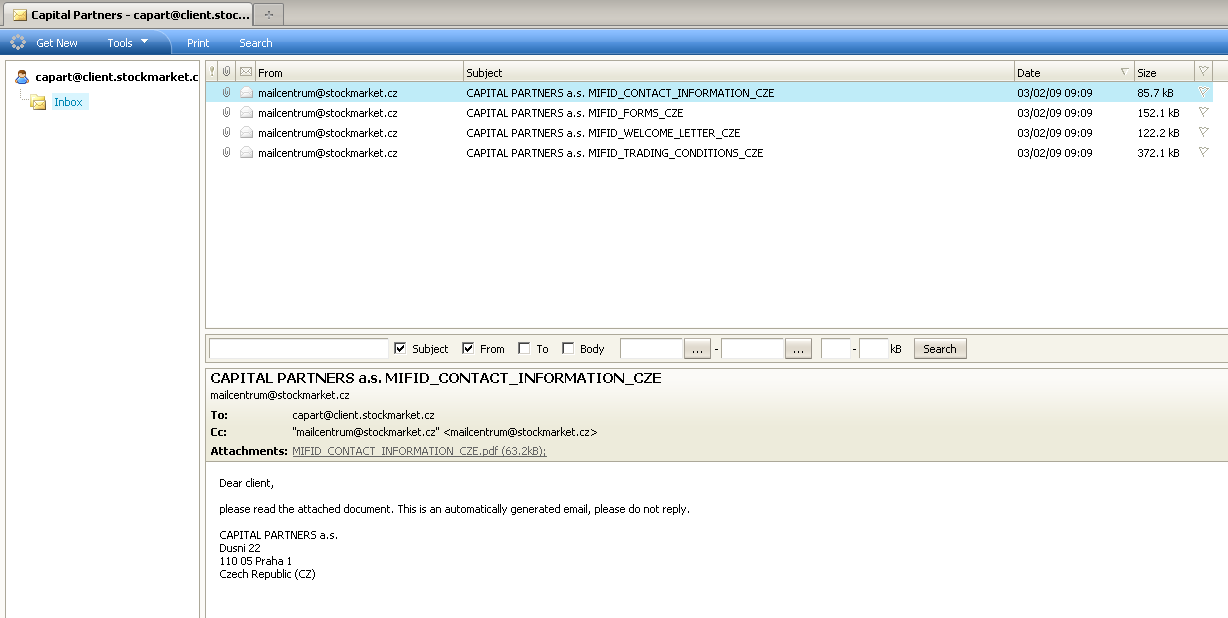Click the mailcentrum@stockmarket.cz sender under the preview title
Image resolution: width=1228 pixels, height=618 pixels.
pyautogui.click(x=280, y=395)
